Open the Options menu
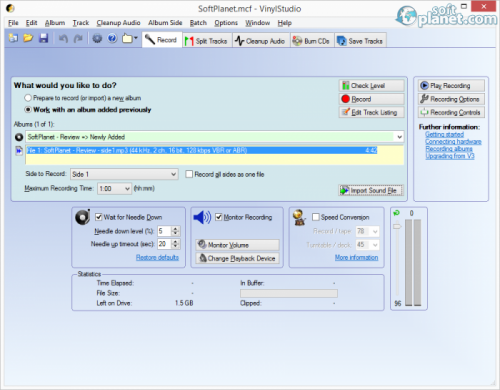 (226, 23)
